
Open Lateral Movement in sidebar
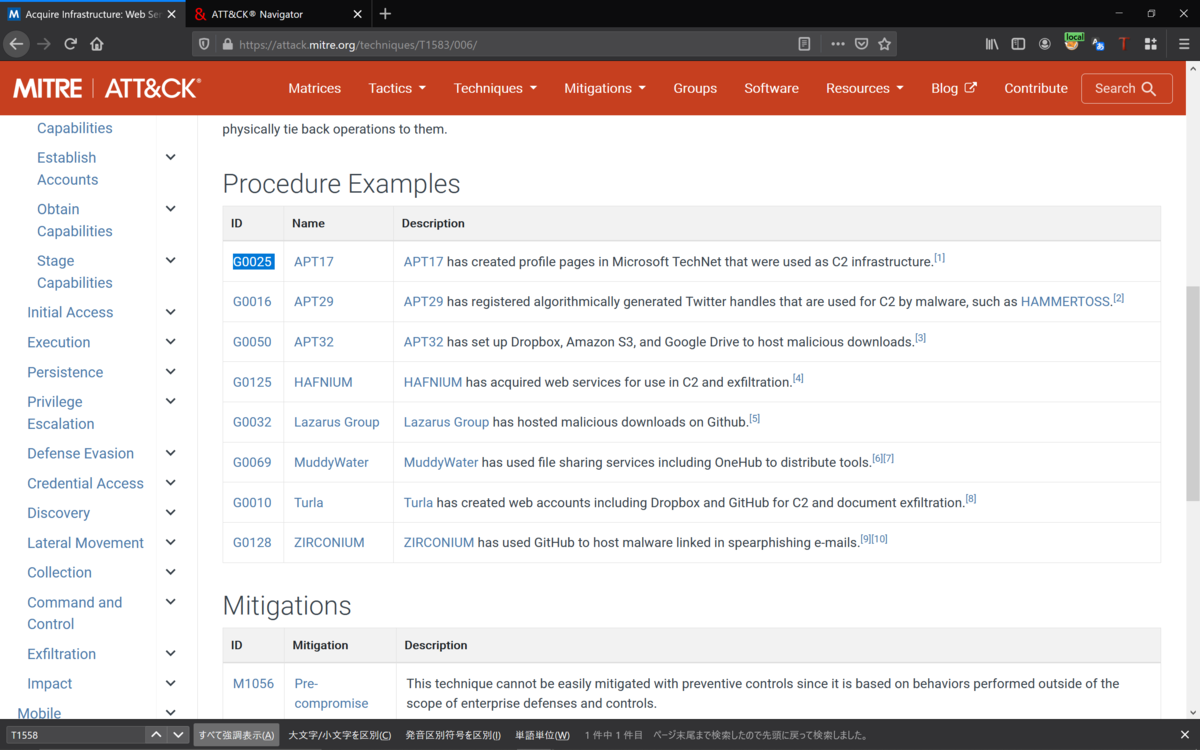coord(85,543)
